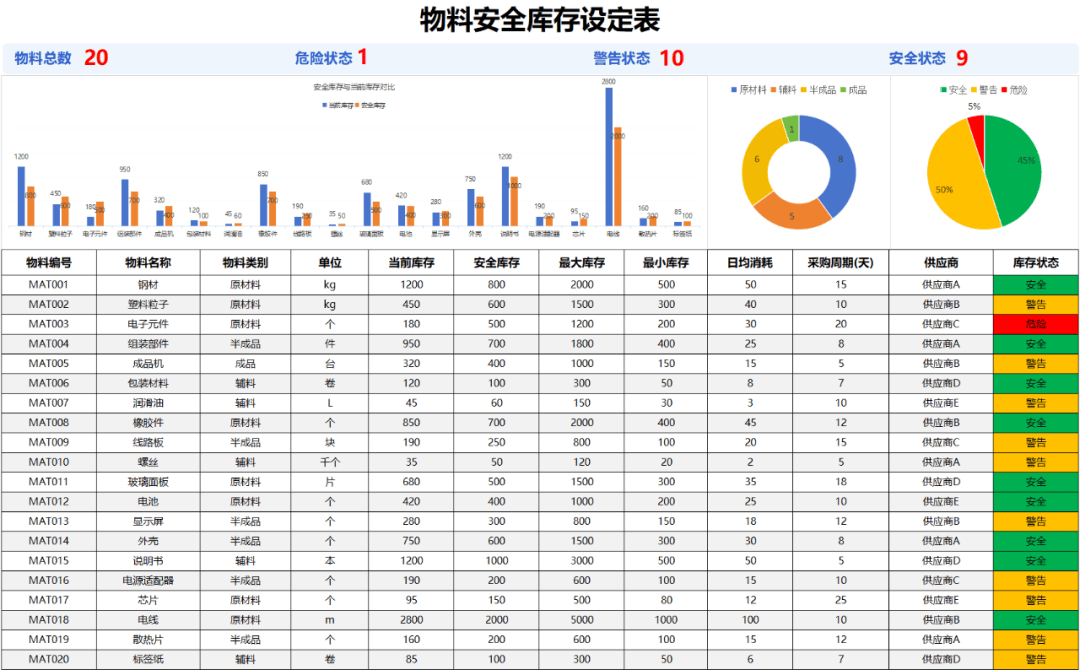Select the 原材料 legend marker in donut chart
Screen dimensions: 1080x670
click(x=734, y=90)
